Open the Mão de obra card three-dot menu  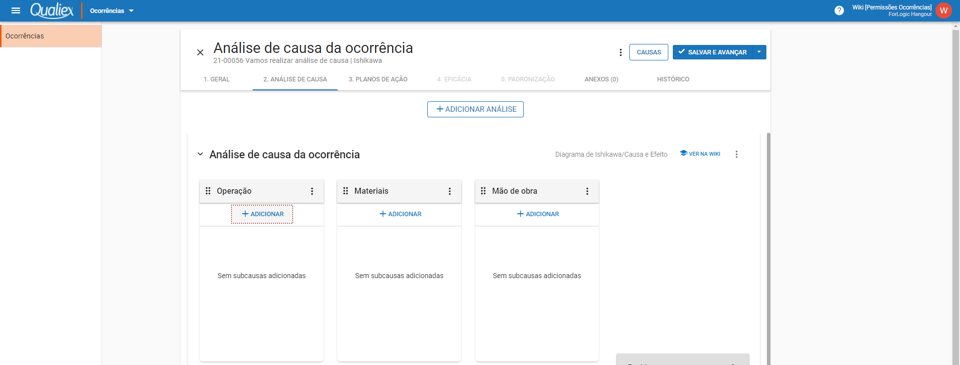pos(587,191)
